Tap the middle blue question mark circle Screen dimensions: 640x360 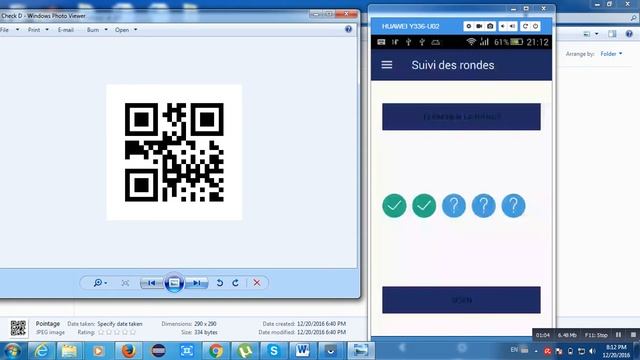tap(484, 205)
